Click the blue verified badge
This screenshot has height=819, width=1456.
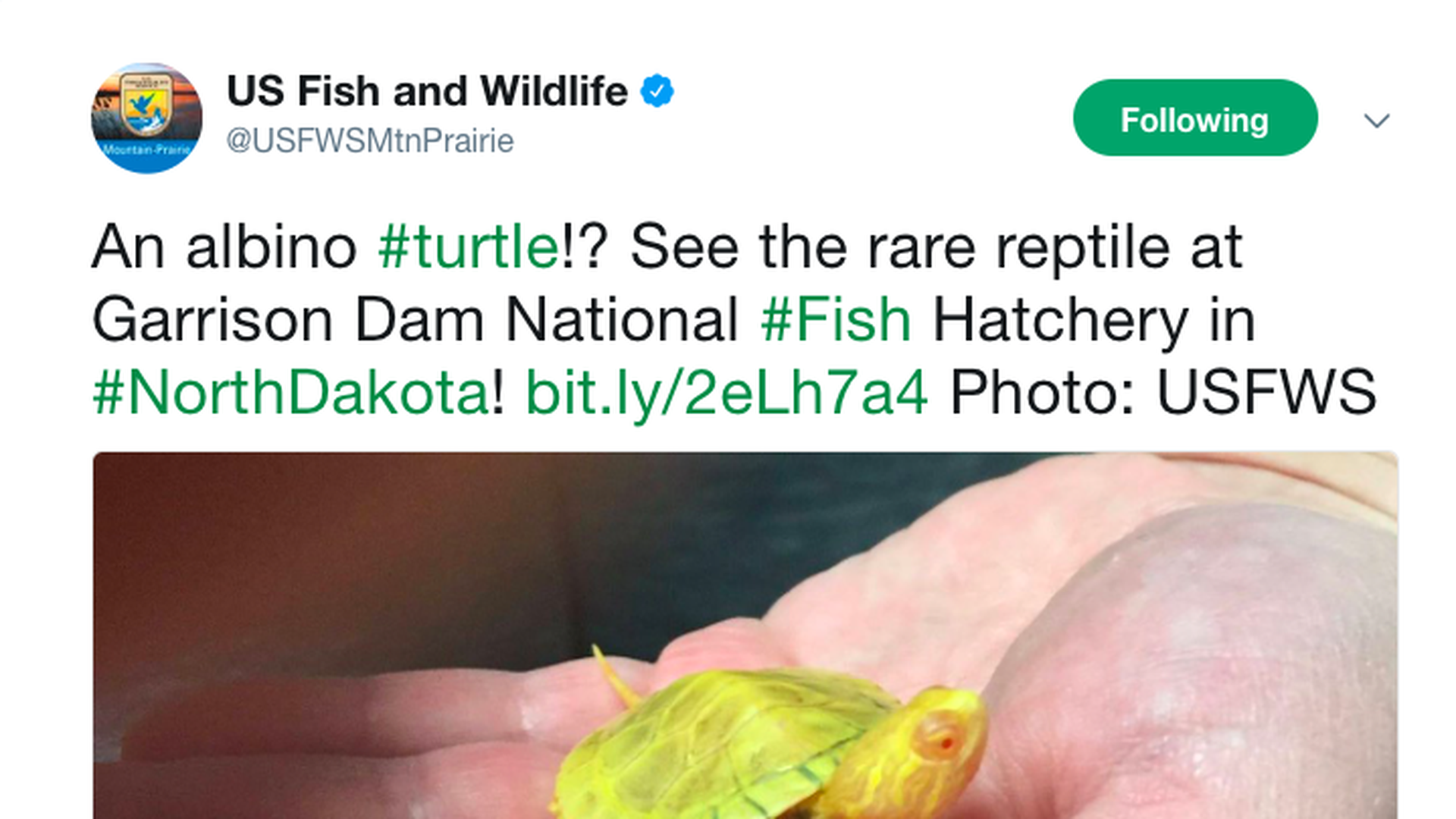[x=657, y=91]
